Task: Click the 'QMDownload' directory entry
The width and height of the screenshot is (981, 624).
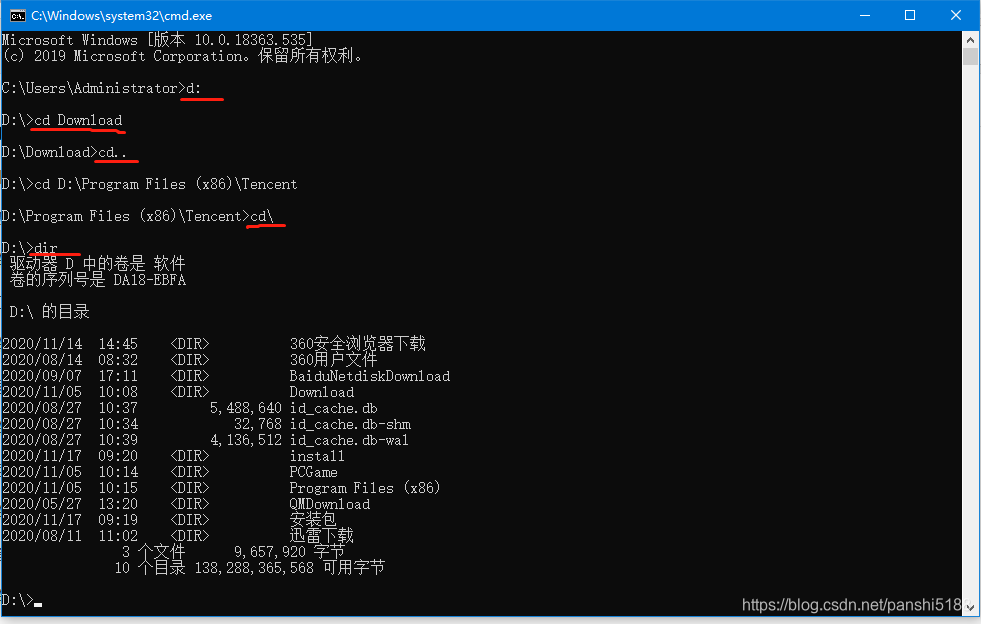Action: point(330,504)
